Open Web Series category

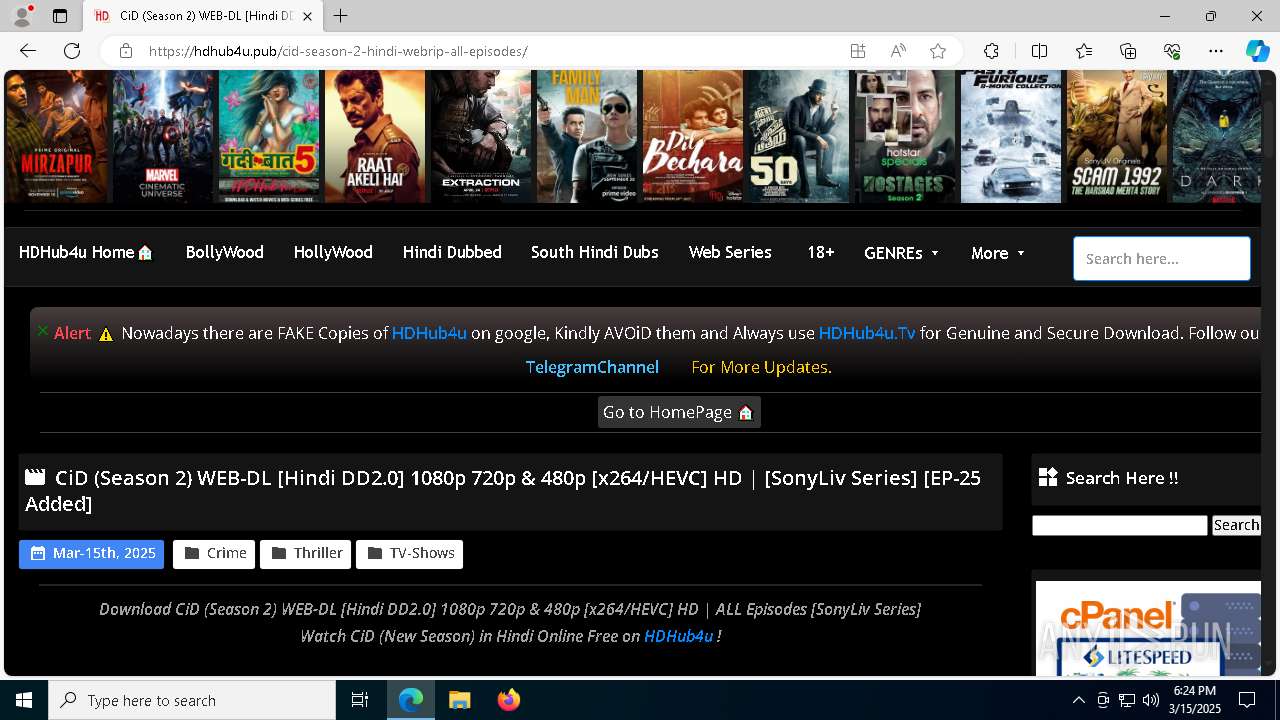point(730,253)
